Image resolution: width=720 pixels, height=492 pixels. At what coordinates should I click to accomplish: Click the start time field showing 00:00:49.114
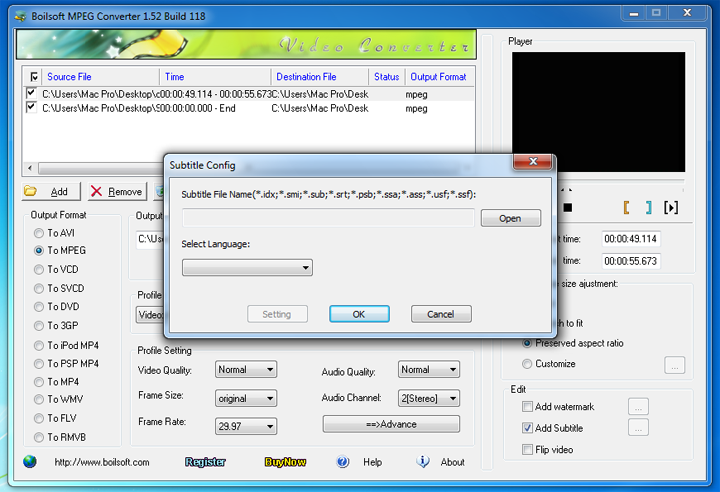(x=630, y=239)
